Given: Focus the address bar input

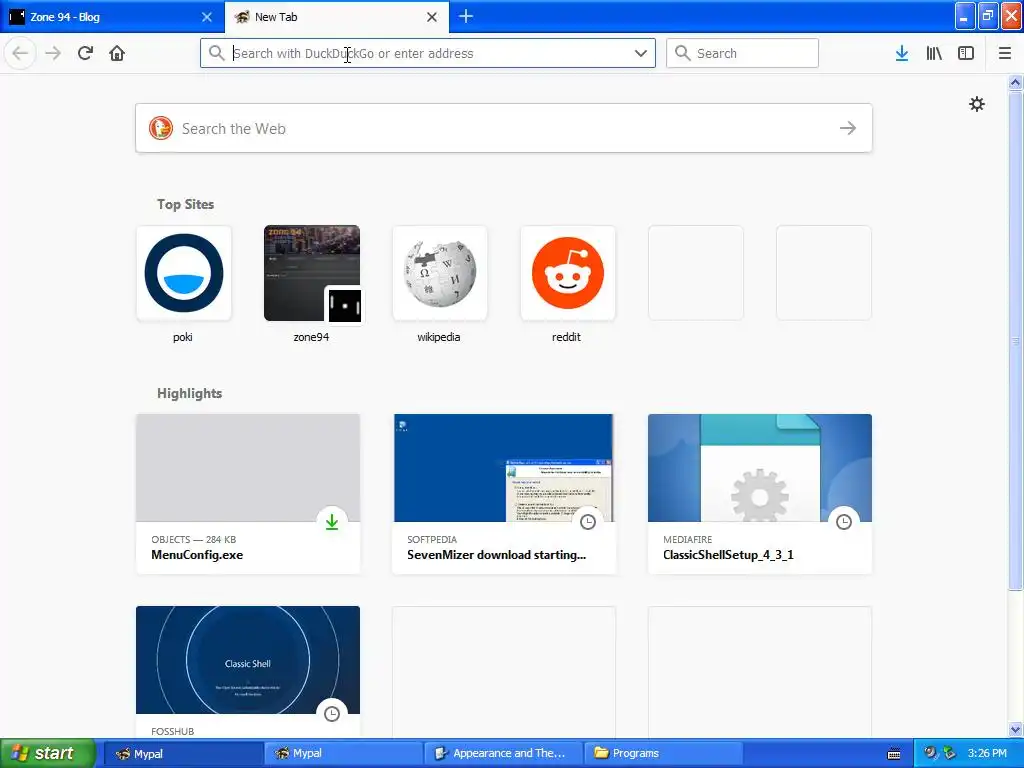Looking at the screenshot, I should coord(428,53).
